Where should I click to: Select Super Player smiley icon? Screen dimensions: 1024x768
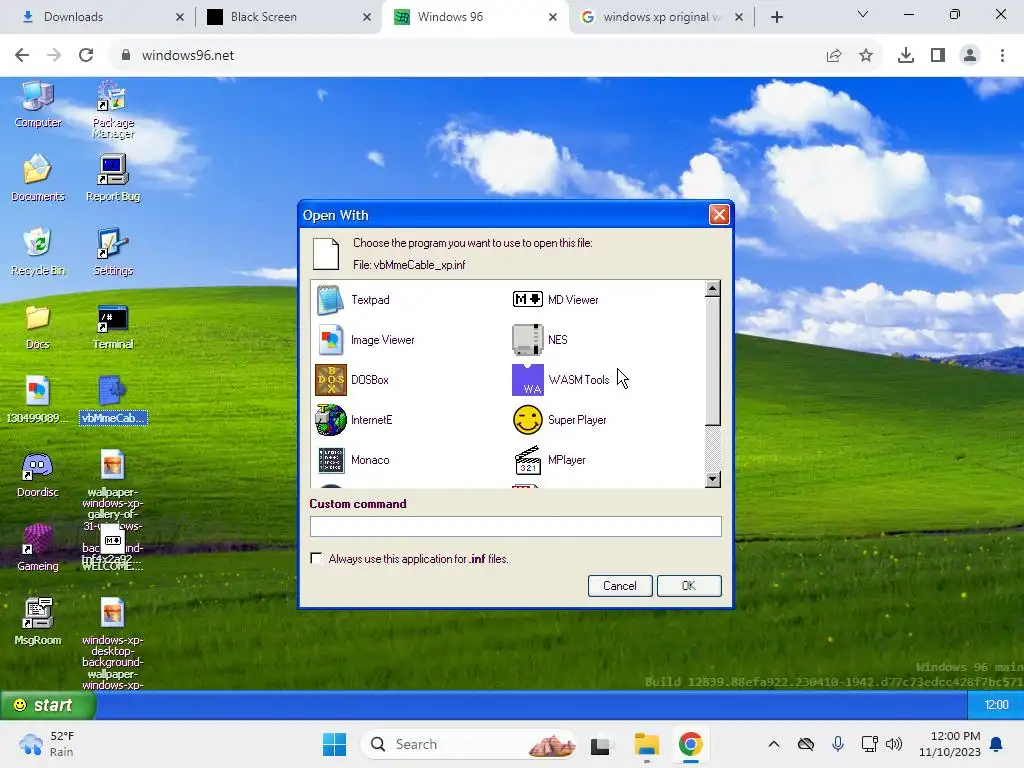[x=528, y=420]
